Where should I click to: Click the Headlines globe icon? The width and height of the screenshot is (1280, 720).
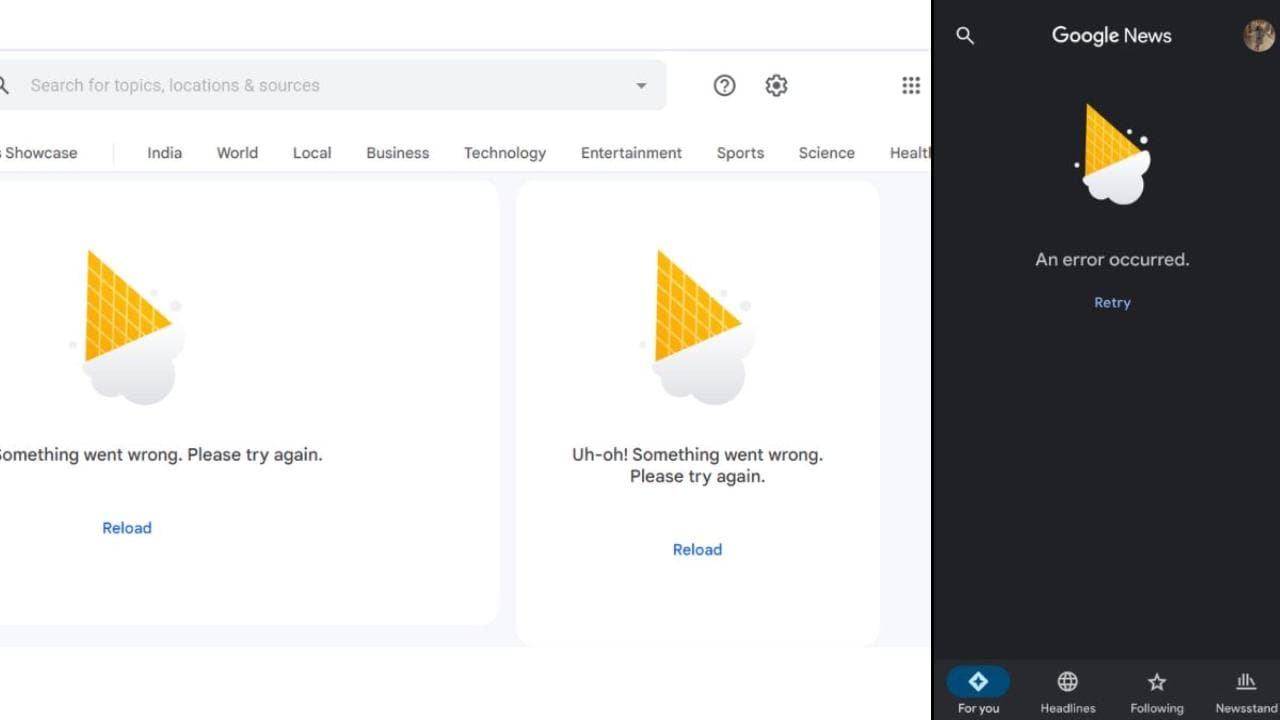[x=1068, y=682]
